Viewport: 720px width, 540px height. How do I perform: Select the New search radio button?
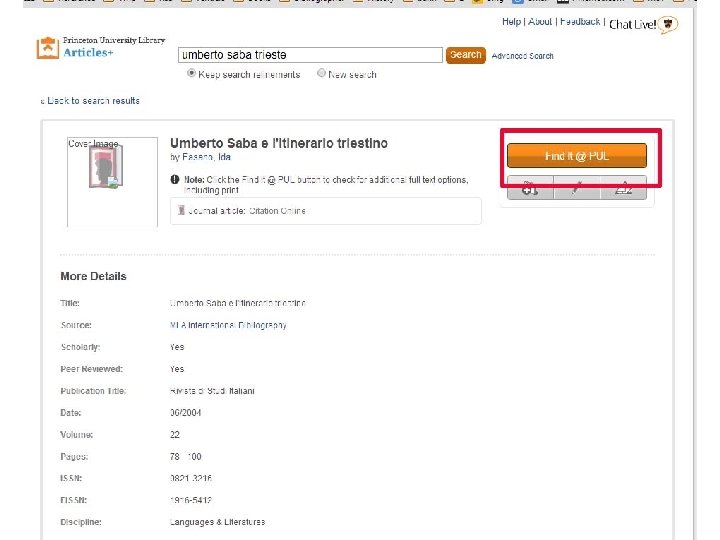[321, 73]
